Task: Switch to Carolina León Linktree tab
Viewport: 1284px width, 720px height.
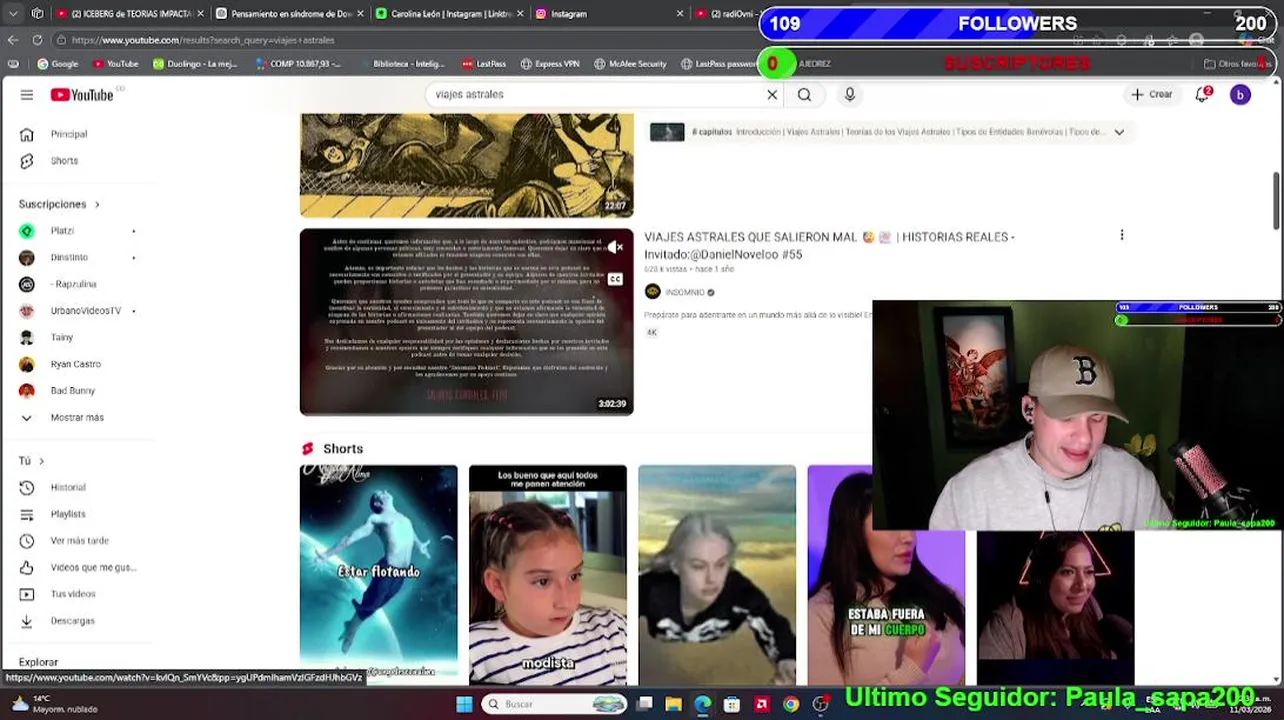Action: [450, 14]
